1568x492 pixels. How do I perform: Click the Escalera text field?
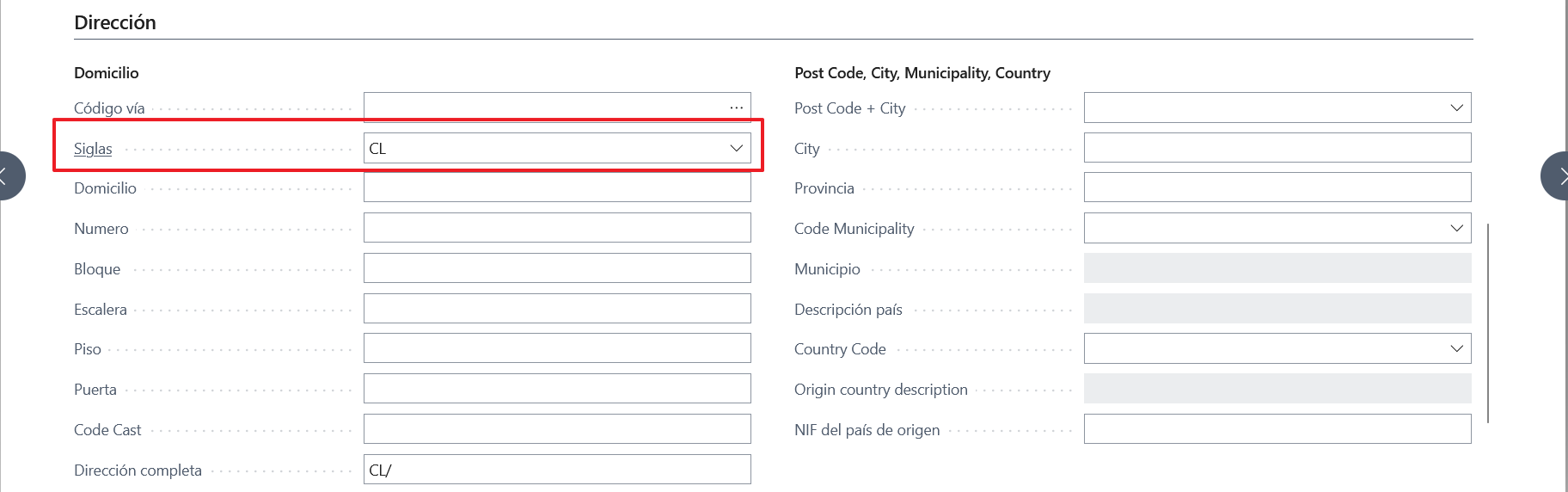[x=556, y=309]
